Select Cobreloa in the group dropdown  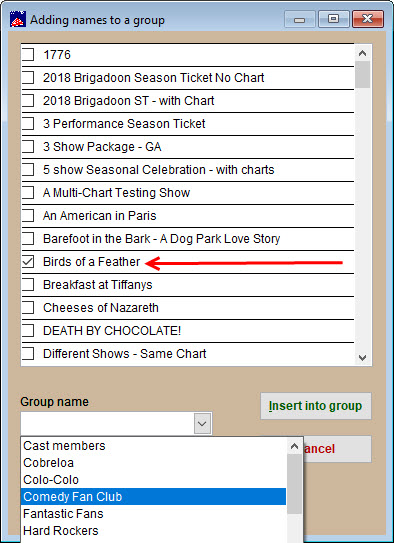pyautogui.click(x=153, y=463)
